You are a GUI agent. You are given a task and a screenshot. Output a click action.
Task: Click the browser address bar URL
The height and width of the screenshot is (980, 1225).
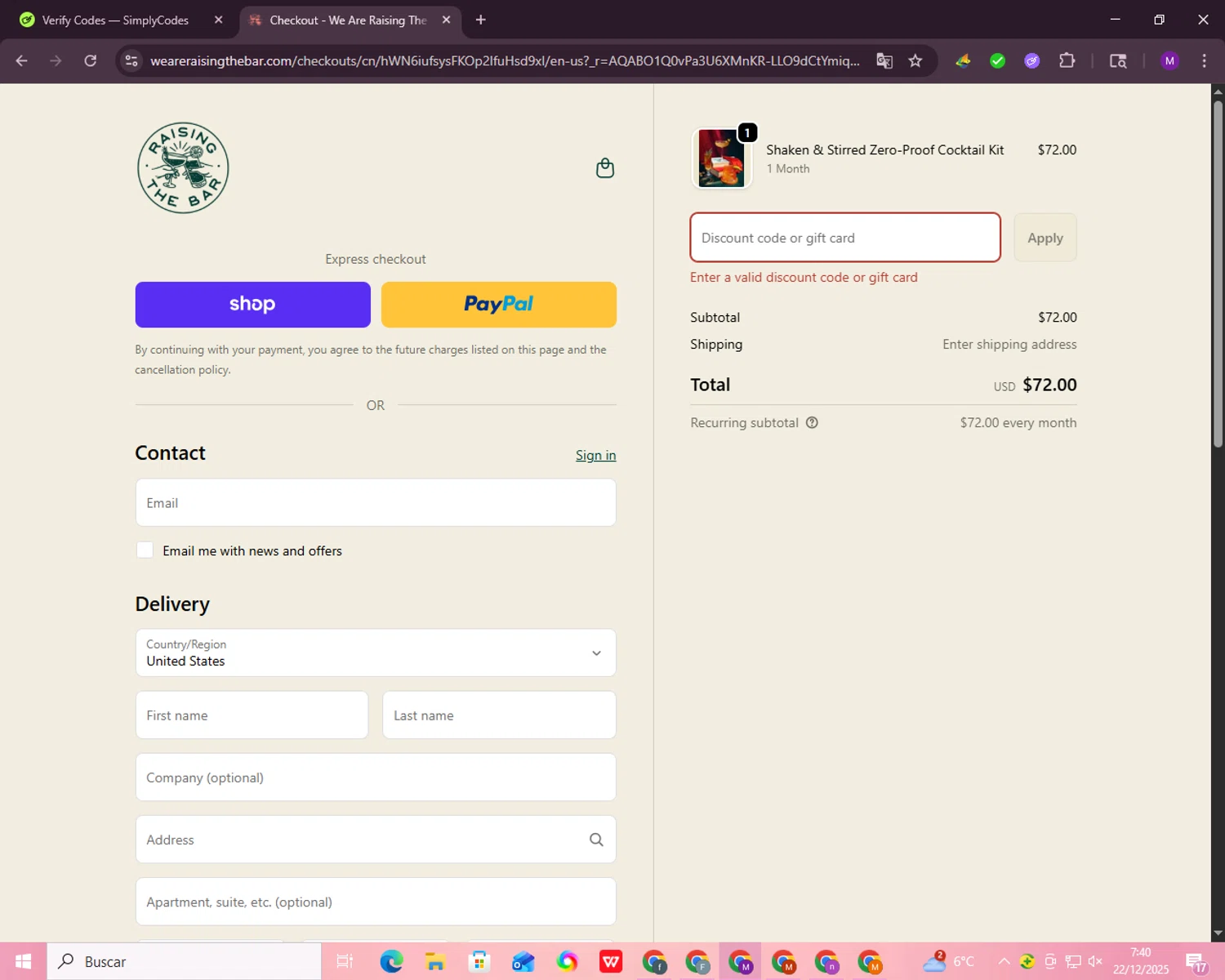505,60
